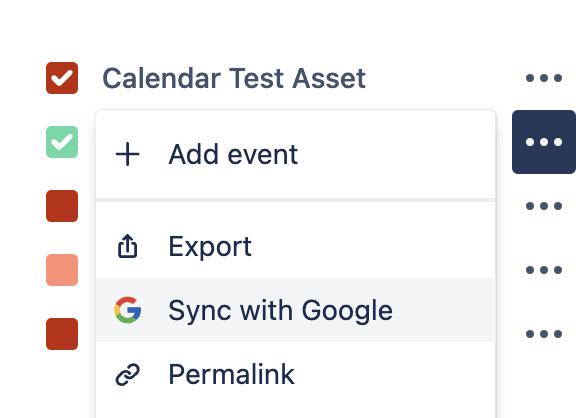Open the ellipsis menu for Calendar Test Asset
The height and width of the screenshot is (418, 586).
coord(544,78)
